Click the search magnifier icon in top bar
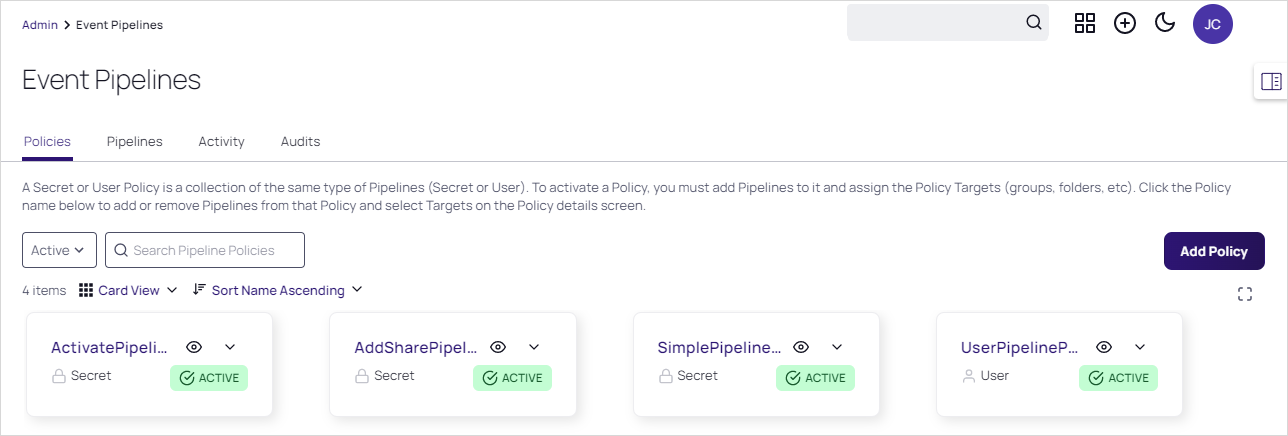 point(1034,23)
